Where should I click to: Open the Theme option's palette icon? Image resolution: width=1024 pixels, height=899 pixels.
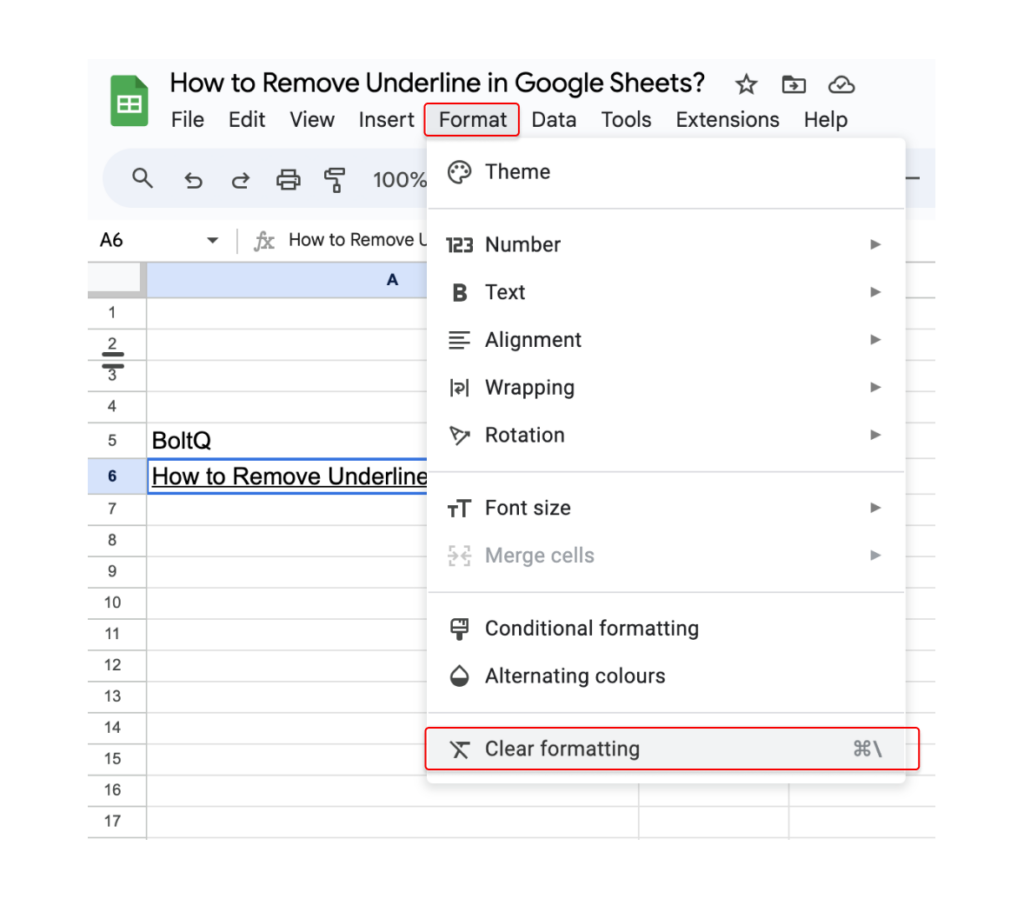click(x=459, y=171)
